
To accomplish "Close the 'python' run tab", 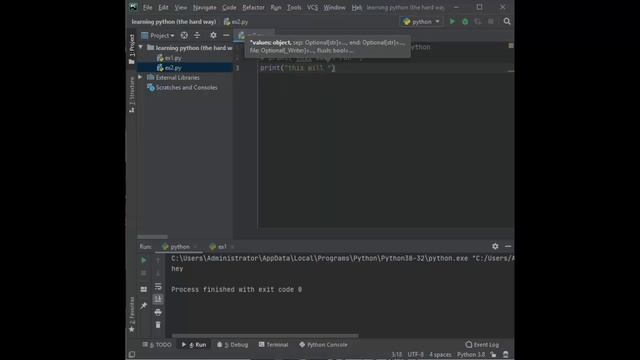I will tap(196, 247).
